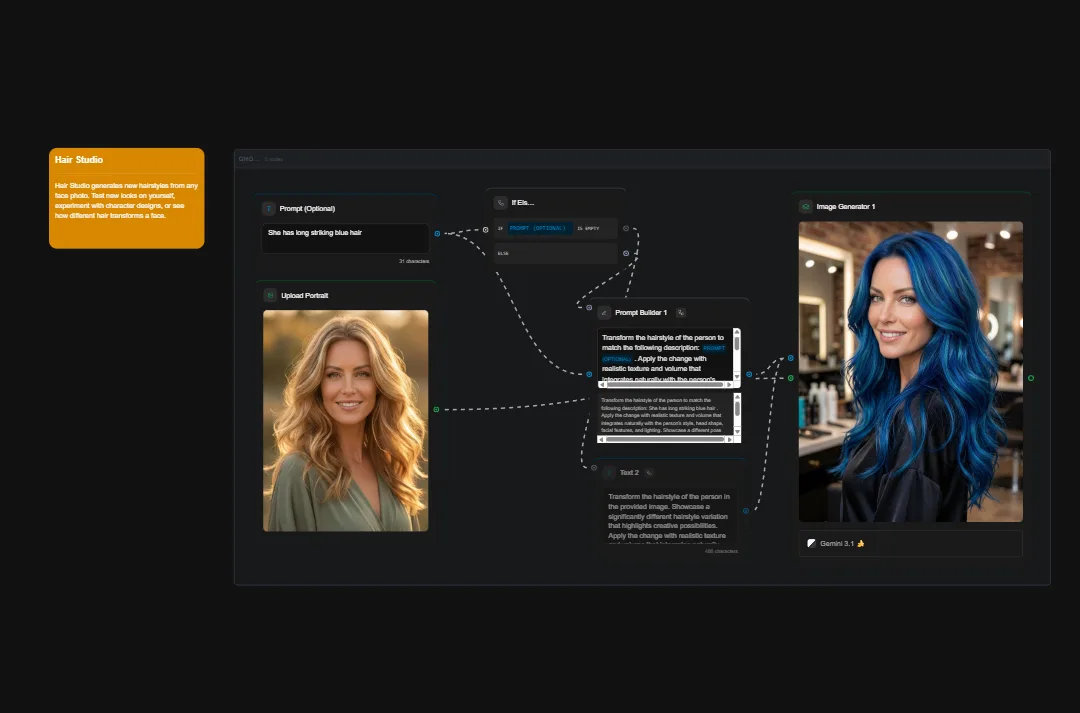Open the Gemini 3.1 model selector

[x=910, y=543]
